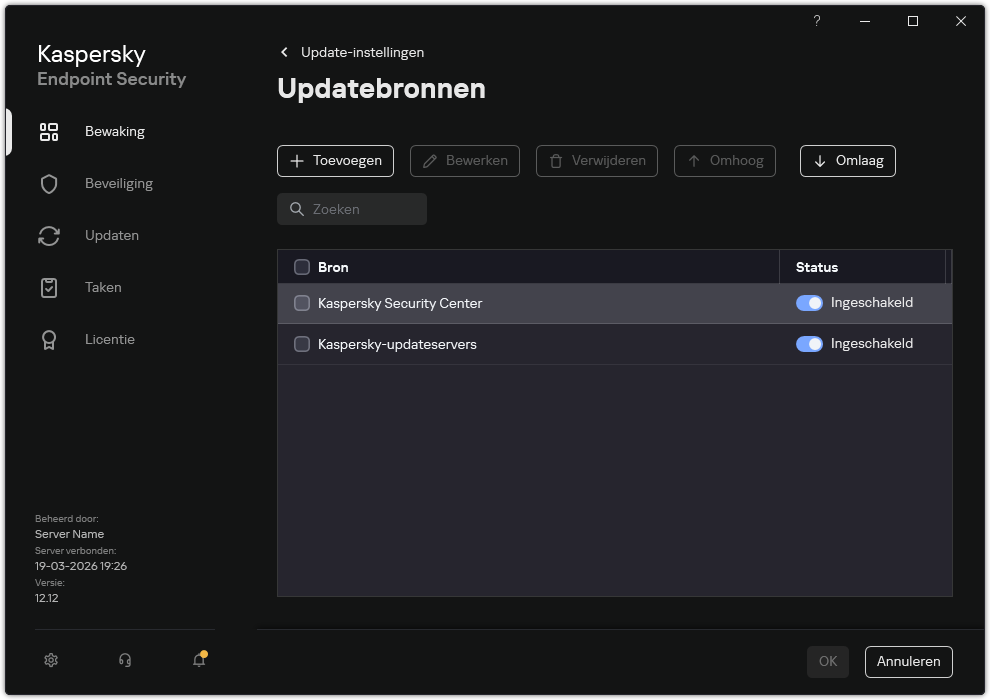View notifications via the bell icon
This screenshot has width=990, height=700.
tap(198, 660)
